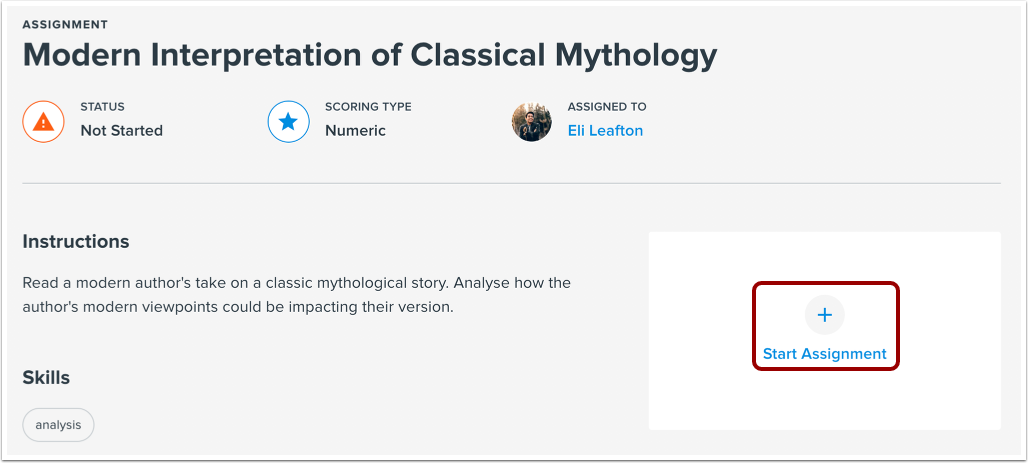Click the plus icon above Start Assignment
Image resolution: width=1028 pixels, height=463 pixels.
tap(825, 315)
